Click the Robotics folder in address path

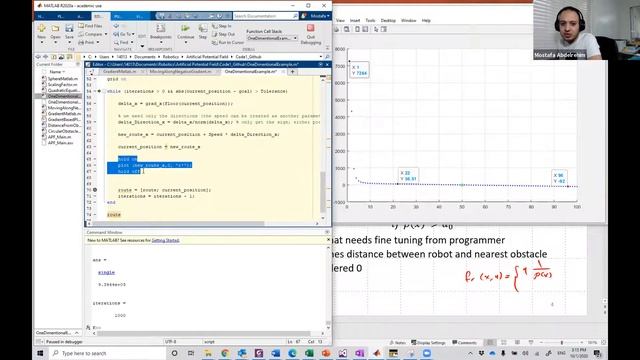[x=171, y=57]
